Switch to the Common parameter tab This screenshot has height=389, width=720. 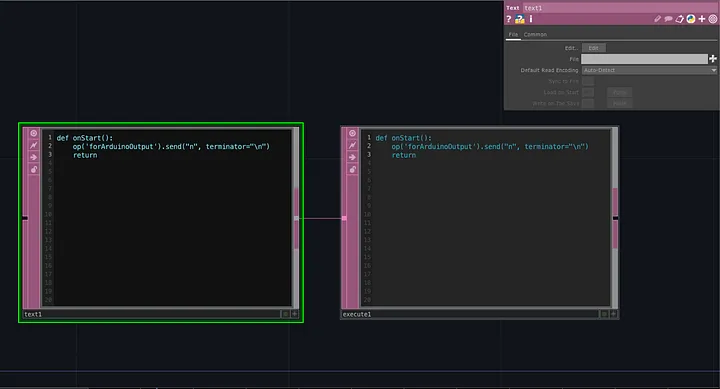point(535,34)
